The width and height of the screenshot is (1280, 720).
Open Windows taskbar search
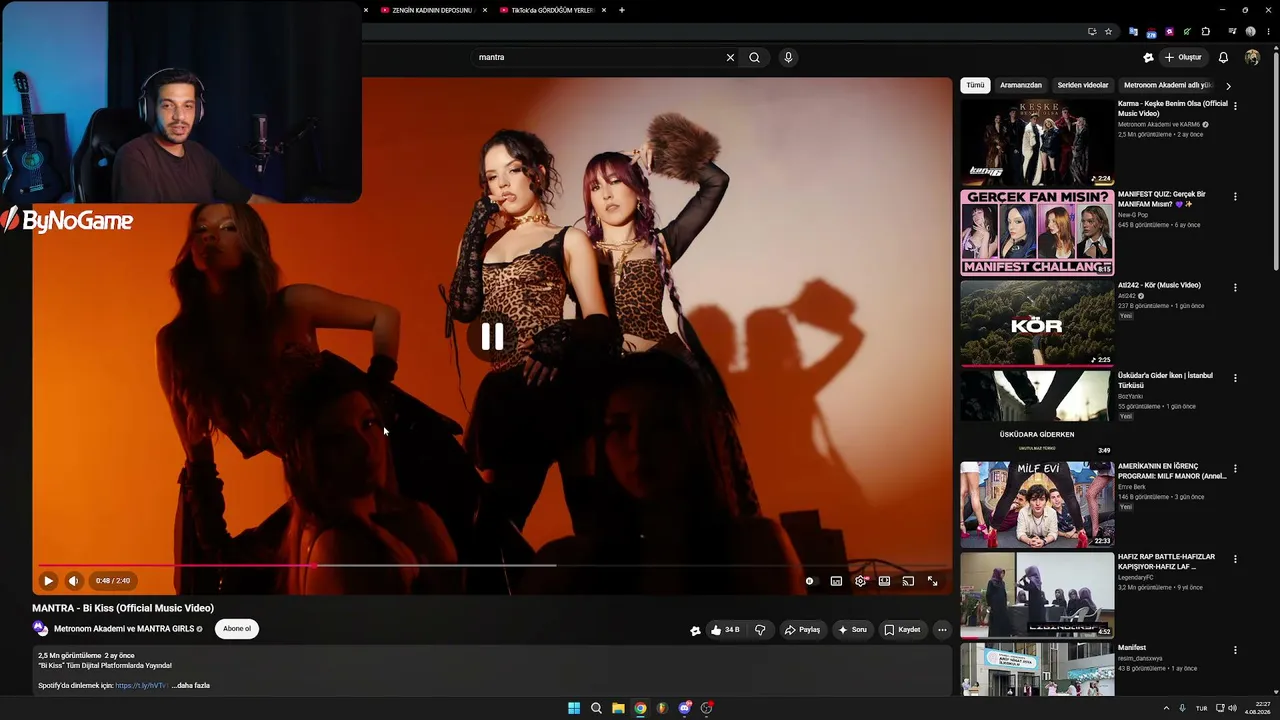[x=596, y=708]
